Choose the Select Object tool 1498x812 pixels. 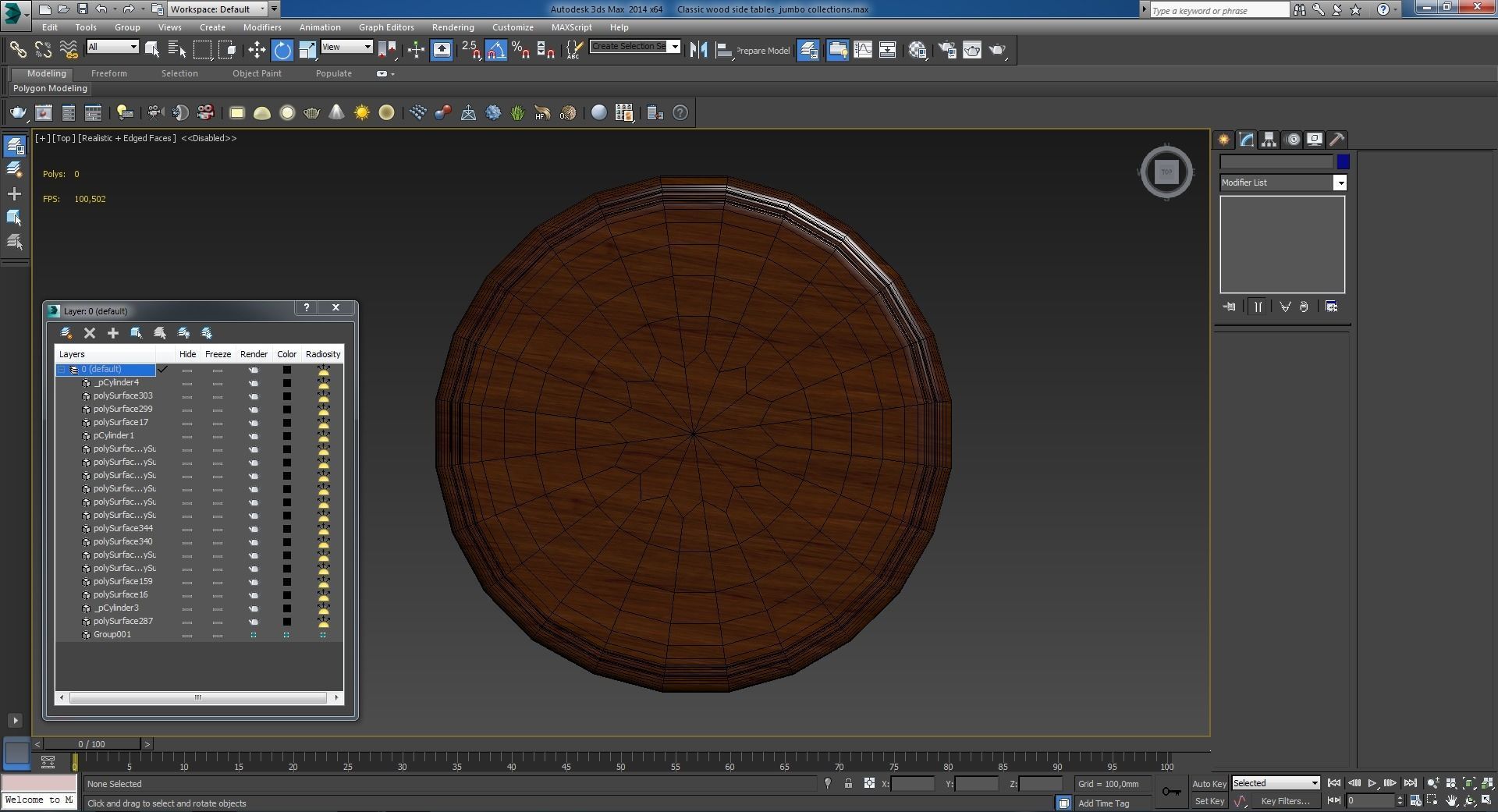click(x=152, y=50)
